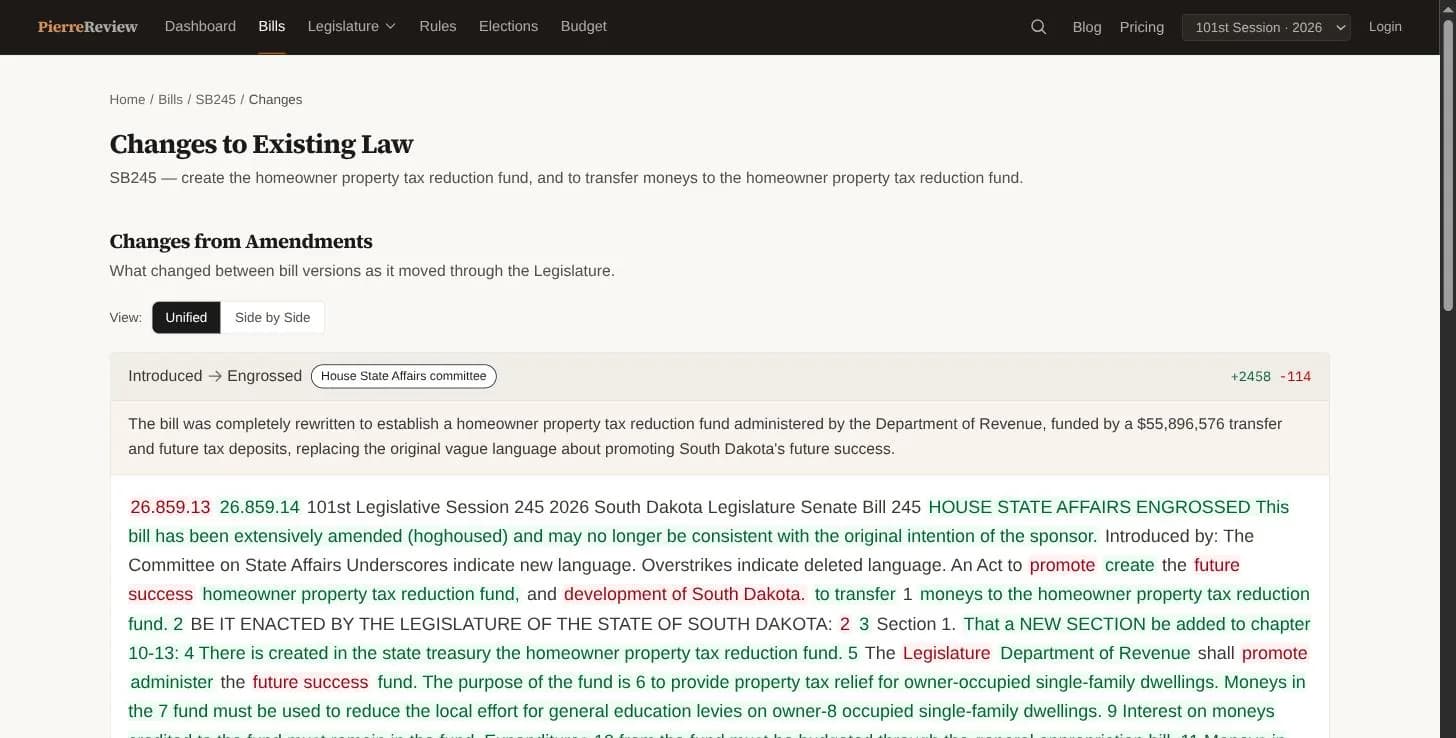Open the Elections nav item
Screen dimensions: 1456x738
(x=508, y=27)
